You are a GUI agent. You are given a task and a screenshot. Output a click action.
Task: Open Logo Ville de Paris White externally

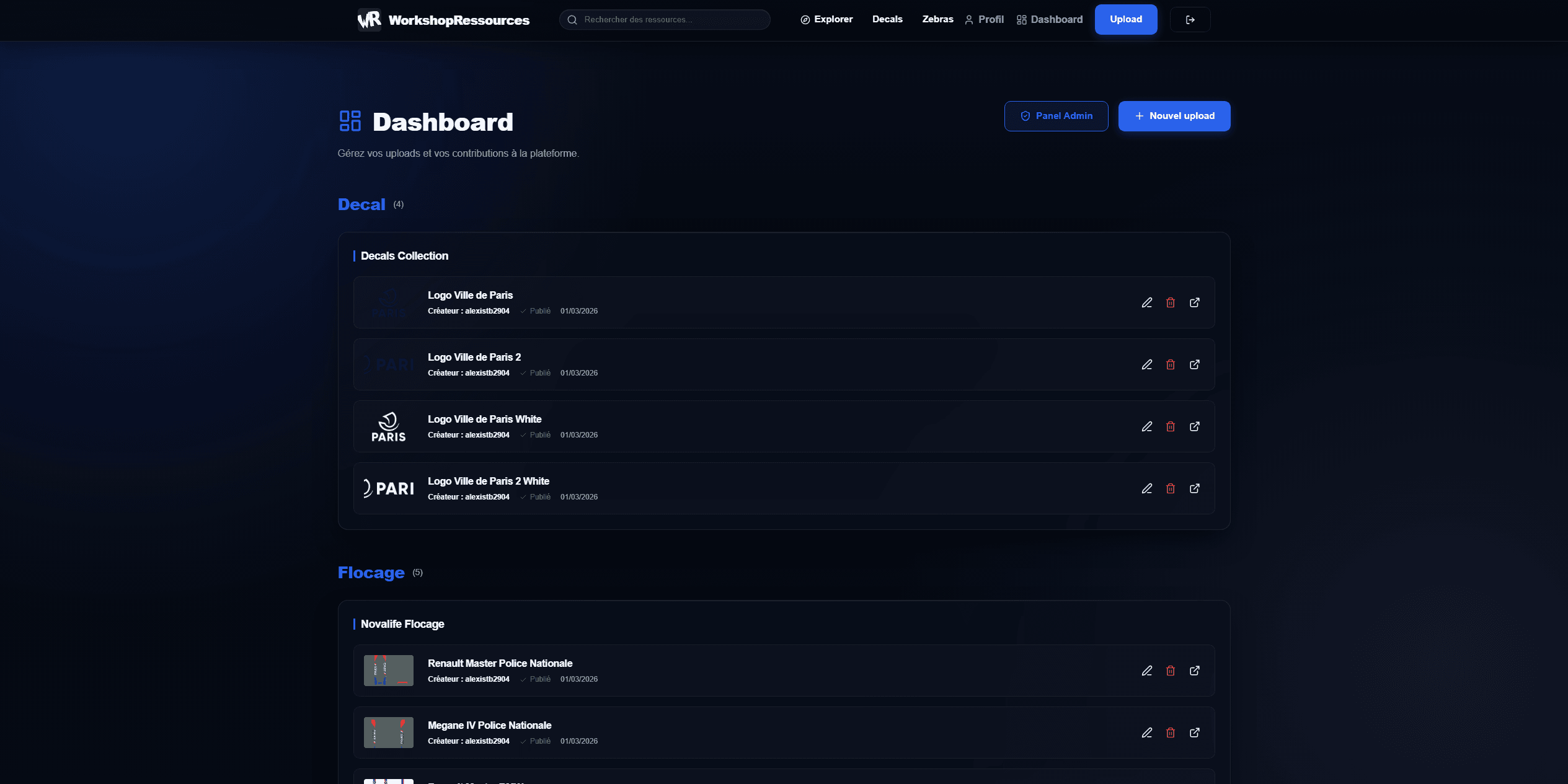(x=1195, y=426)
